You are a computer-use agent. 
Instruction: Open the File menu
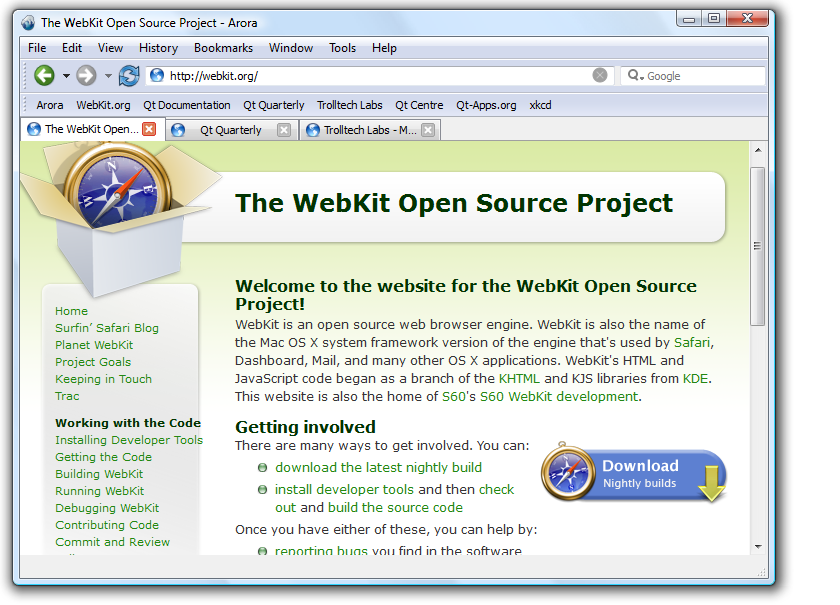point(37,48)
